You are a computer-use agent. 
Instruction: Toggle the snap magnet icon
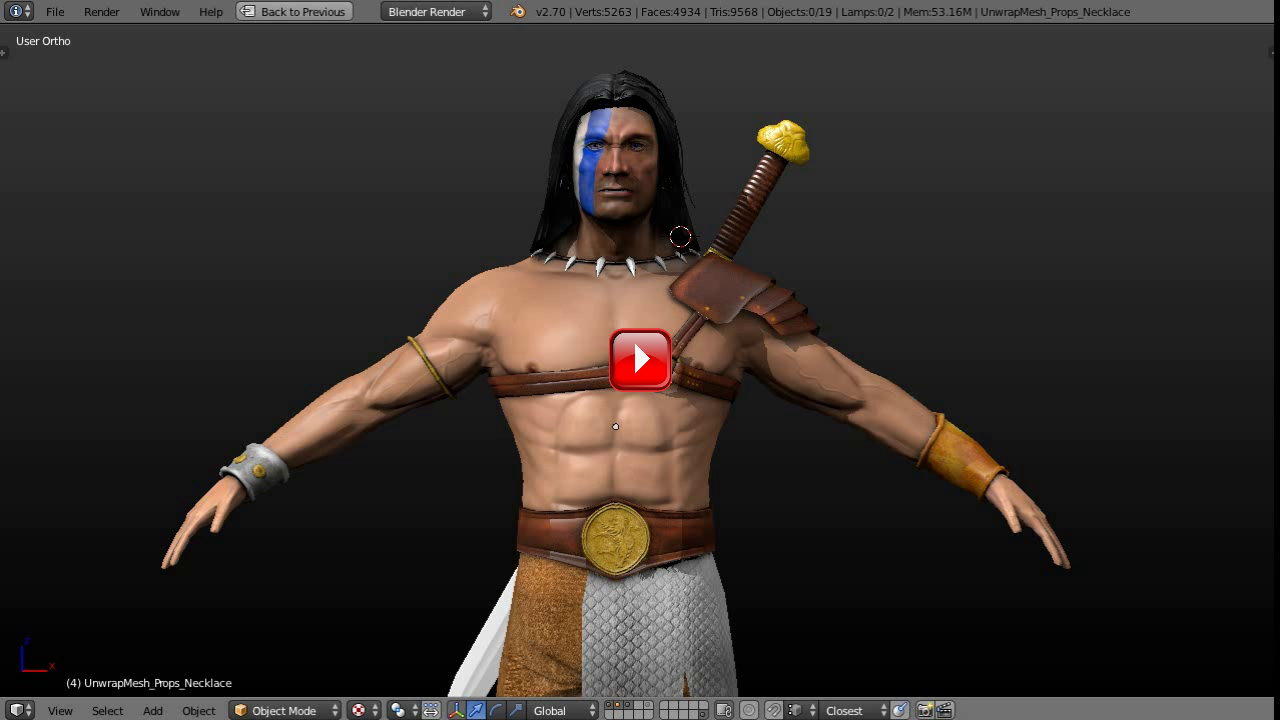(774, 710)
